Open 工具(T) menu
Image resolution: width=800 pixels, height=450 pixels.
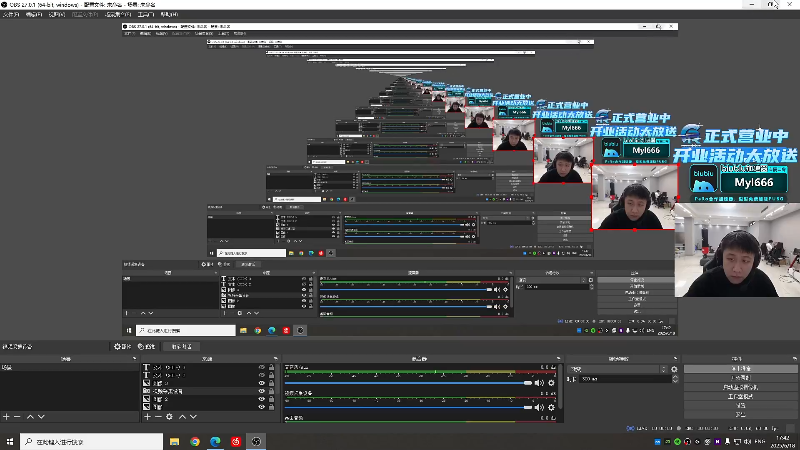(146, 14)
